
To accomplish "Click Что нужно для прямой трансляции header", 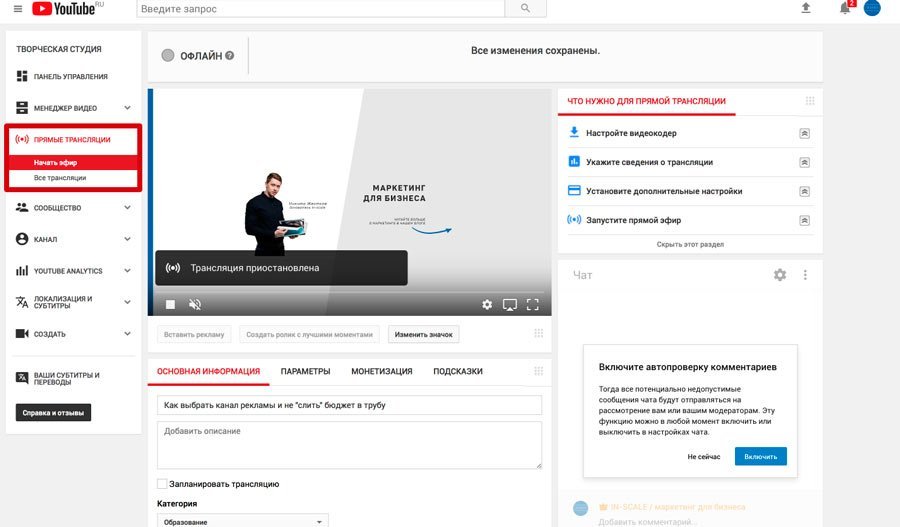I will (646, 101).
